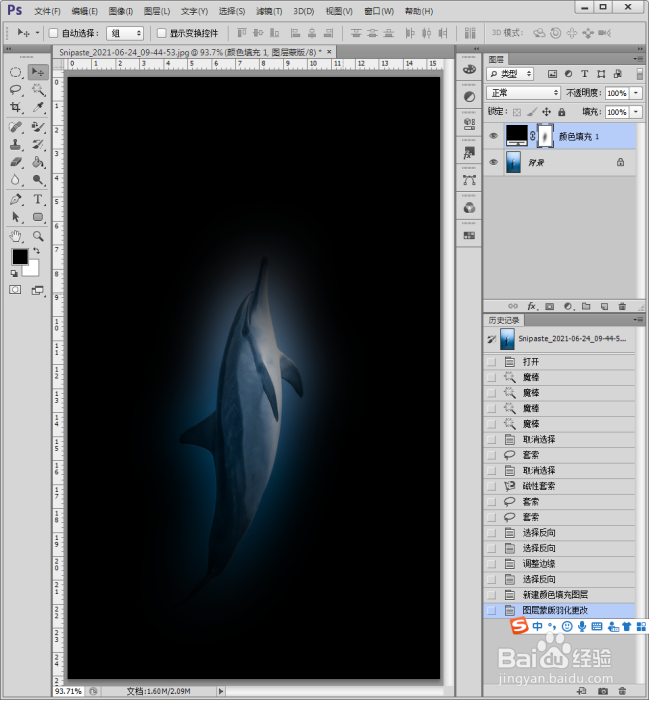Select the History Brush tool
The width and height of the screenshot is (649, 701).
38,145
